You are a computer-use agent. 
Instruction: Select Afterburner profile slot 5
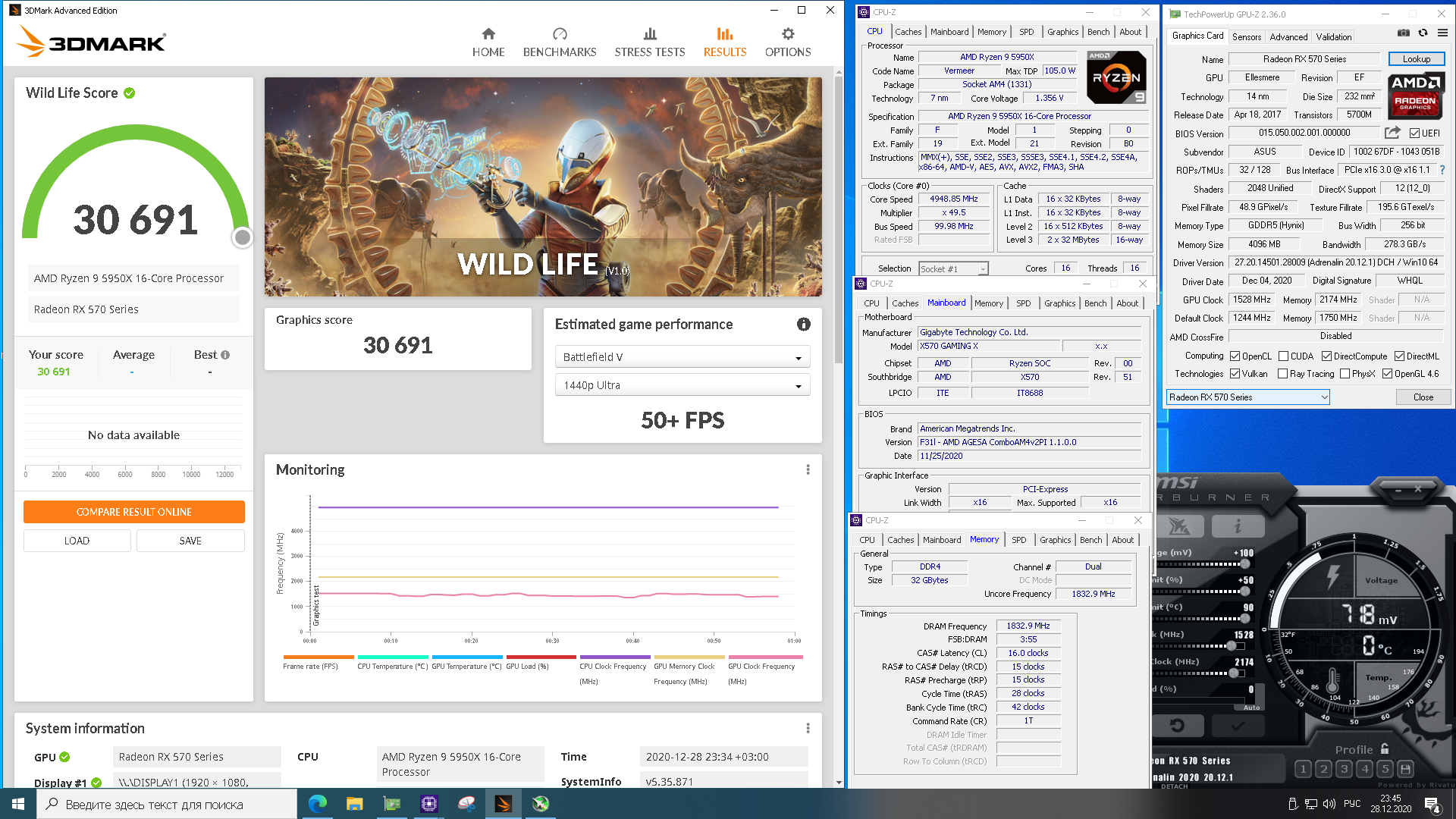point(1385,769)
